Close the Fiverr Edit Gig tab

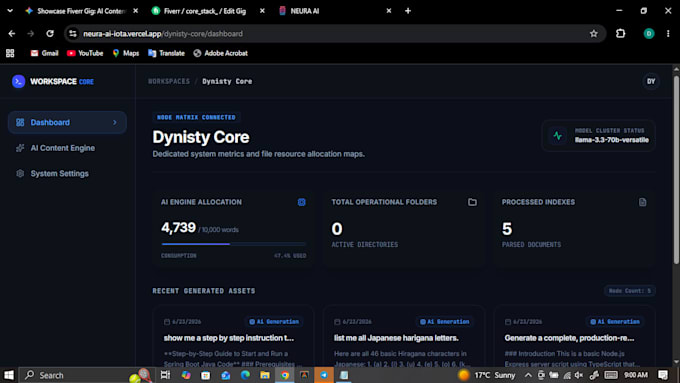[262, 11]
